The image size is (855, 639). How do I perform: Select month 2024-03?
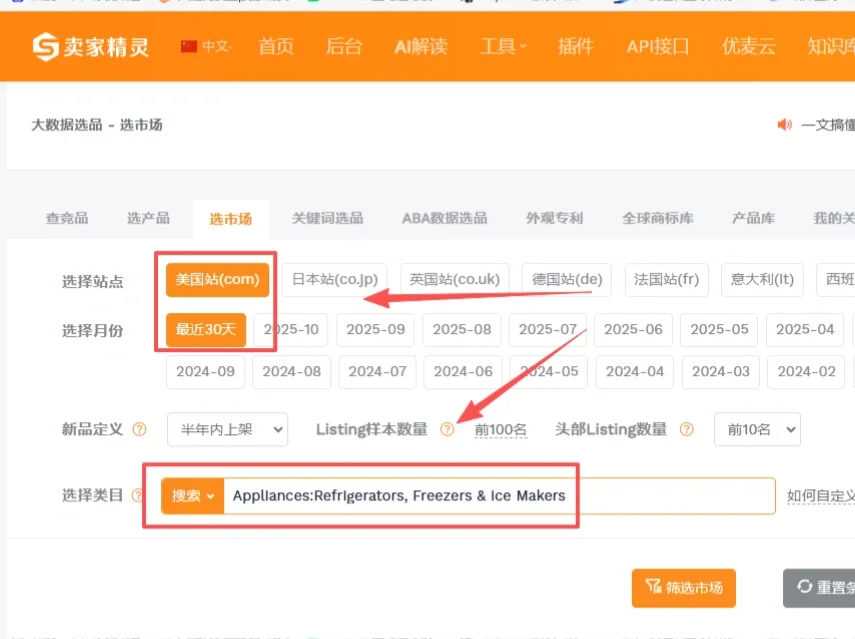coord(721,372)
